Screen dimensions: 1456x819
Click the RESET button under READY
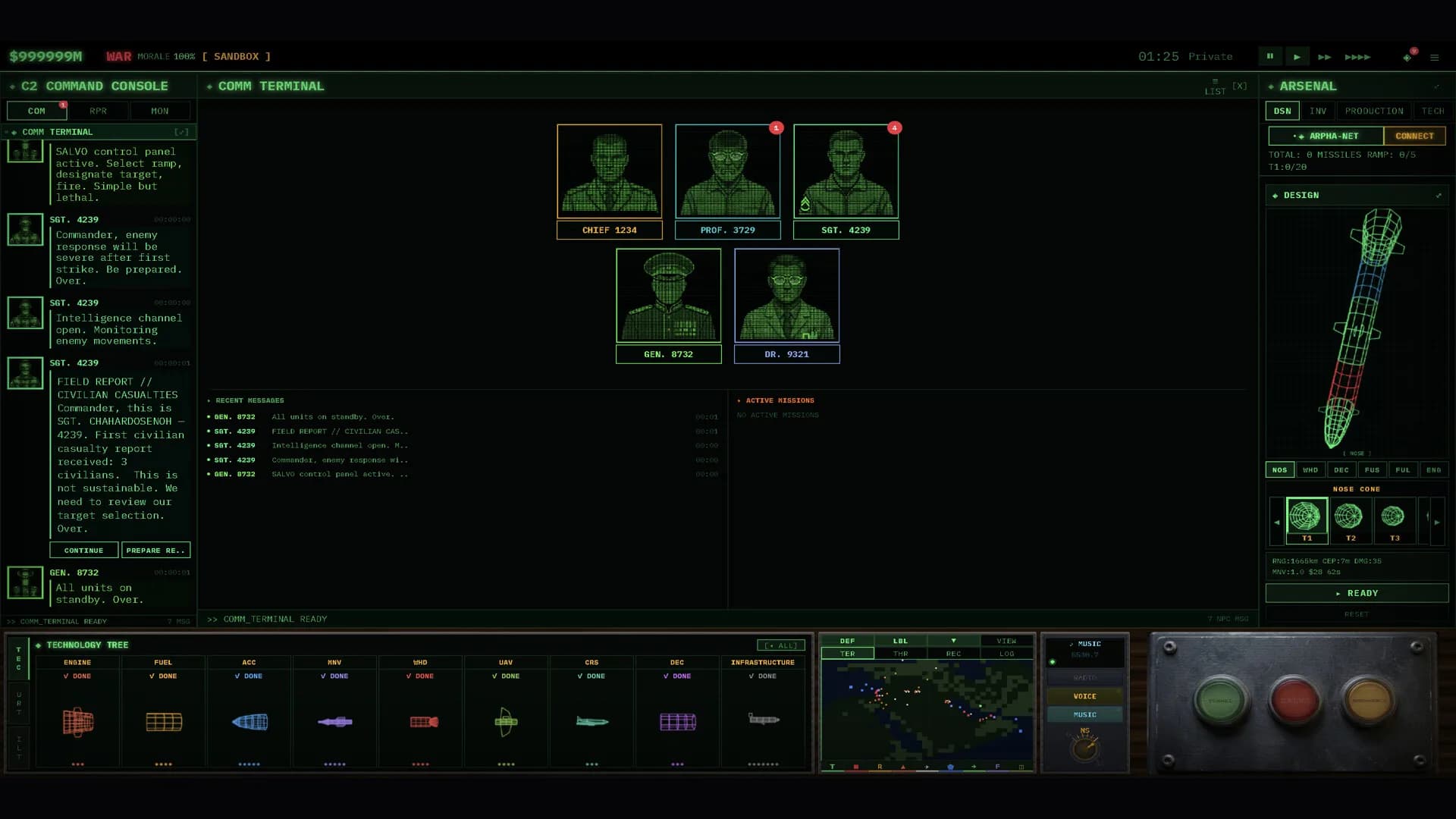1357,614
